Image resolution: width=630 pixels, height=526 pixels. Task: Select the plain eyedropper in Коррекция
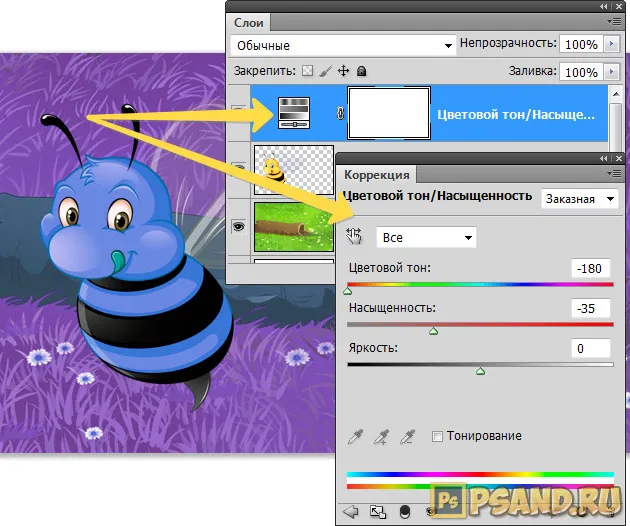pyautogui.click(x=356, y=437)
